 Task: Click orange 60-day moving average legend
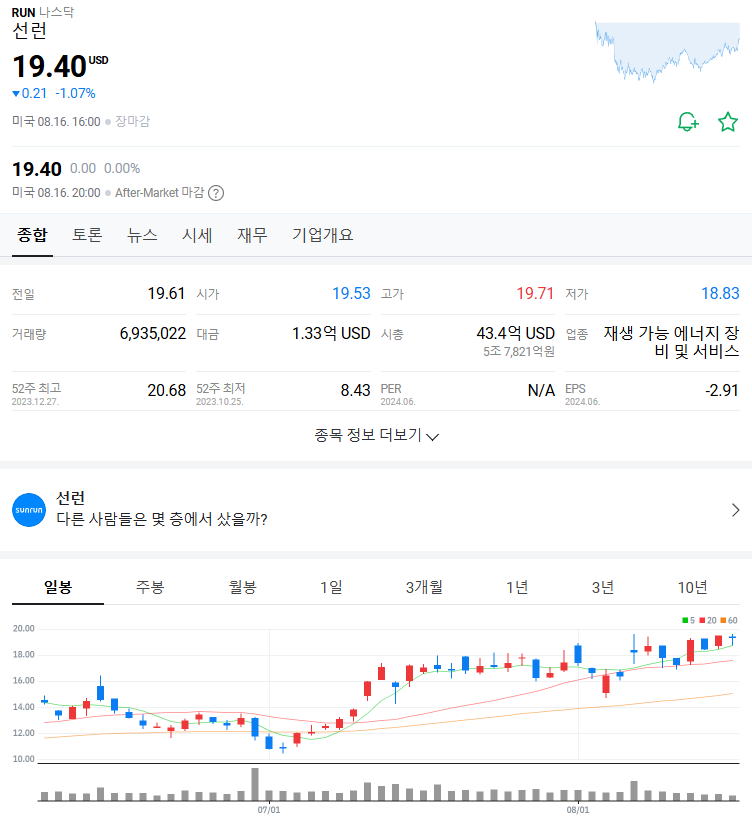pos(729,621)
